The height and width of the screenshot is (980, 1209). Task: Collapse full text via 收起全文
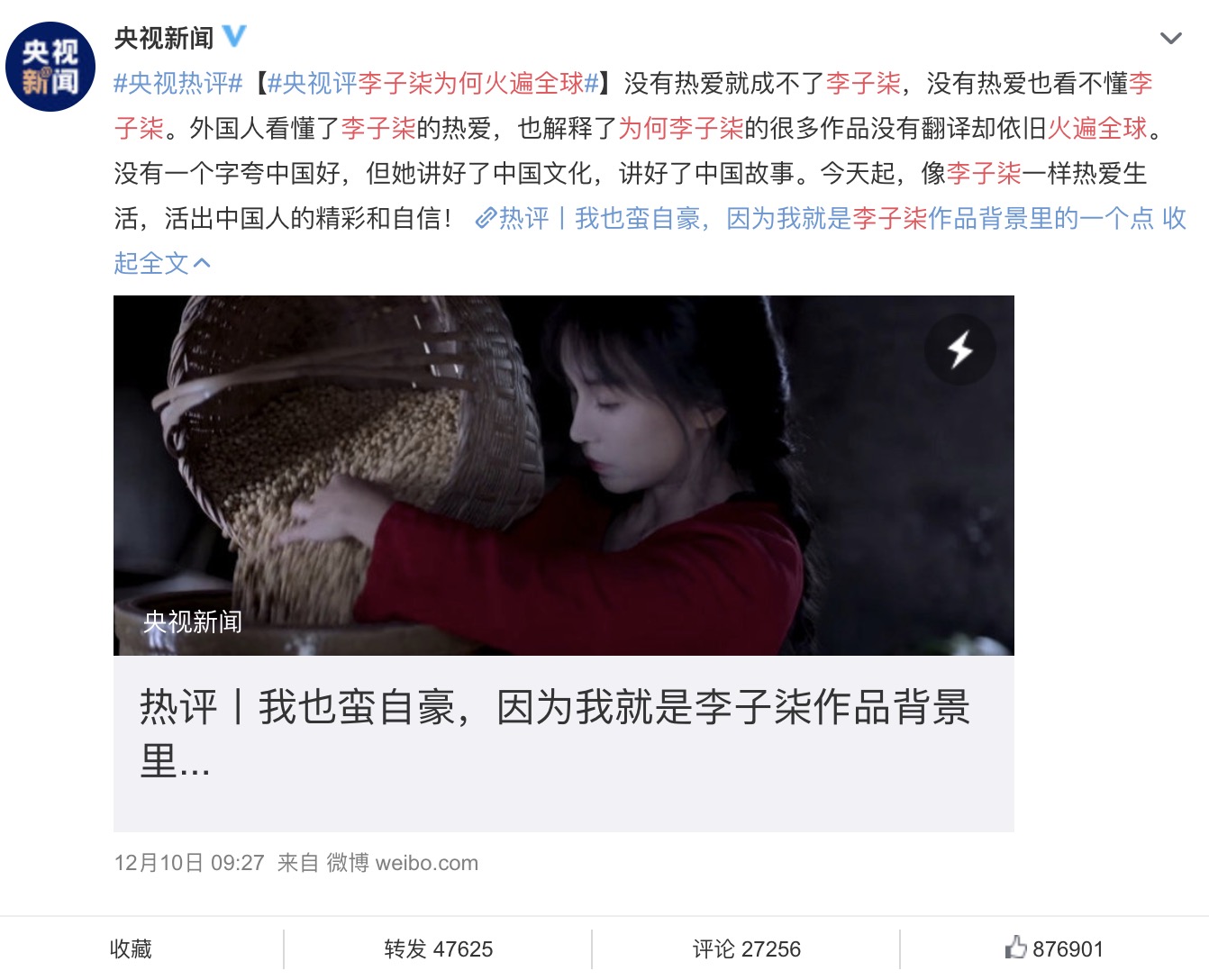point(162,263)
